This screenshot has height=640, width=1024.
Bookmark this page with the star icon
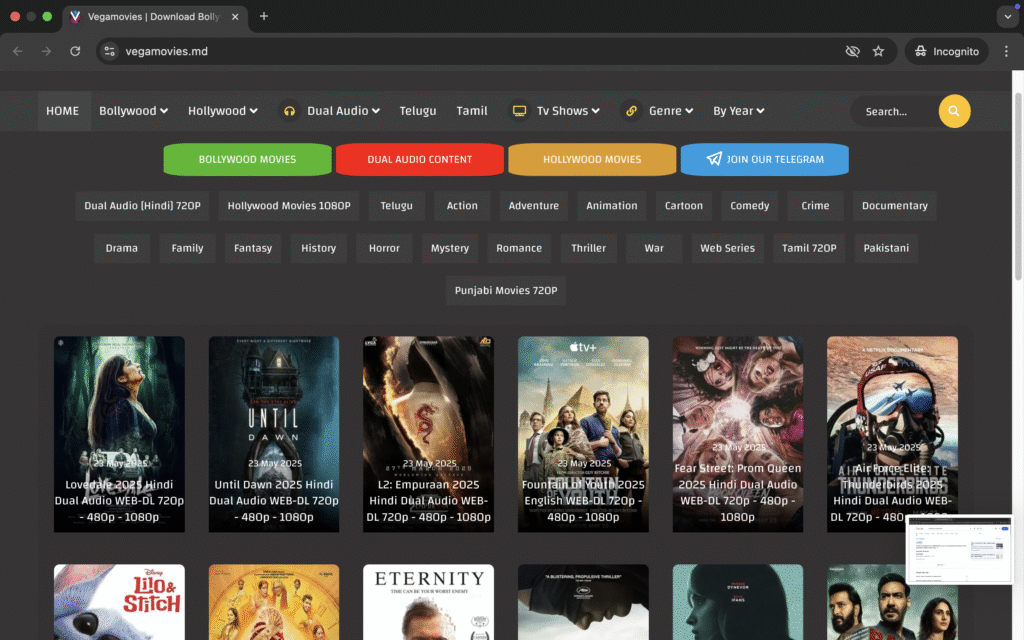(x=878, y=51)
